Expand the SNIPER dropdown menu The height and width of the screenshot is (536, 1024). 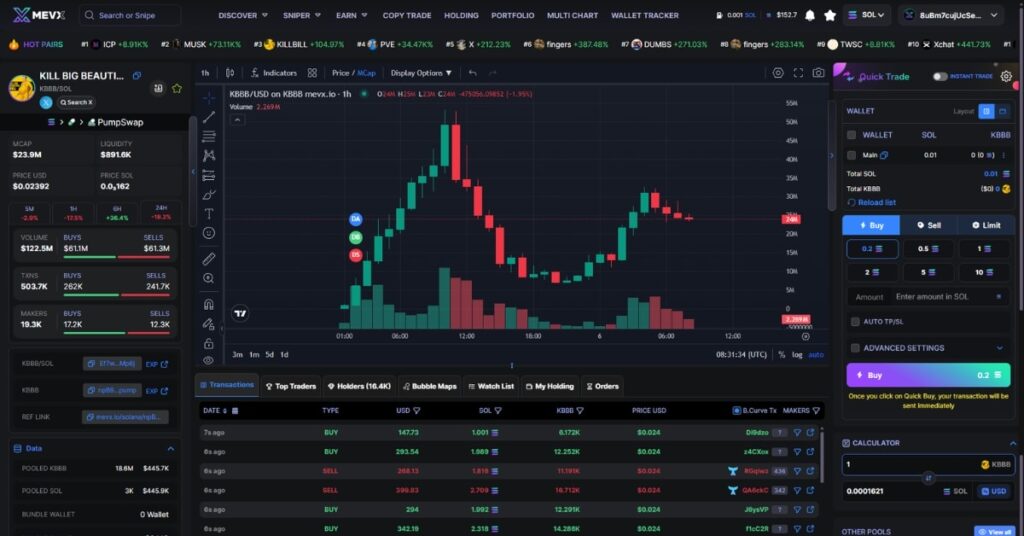click(x=302, y=15)
